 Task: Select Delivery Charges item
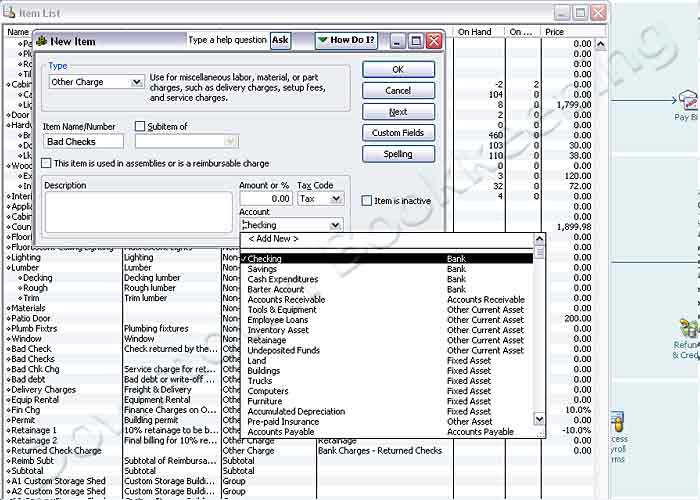(44, 390)
